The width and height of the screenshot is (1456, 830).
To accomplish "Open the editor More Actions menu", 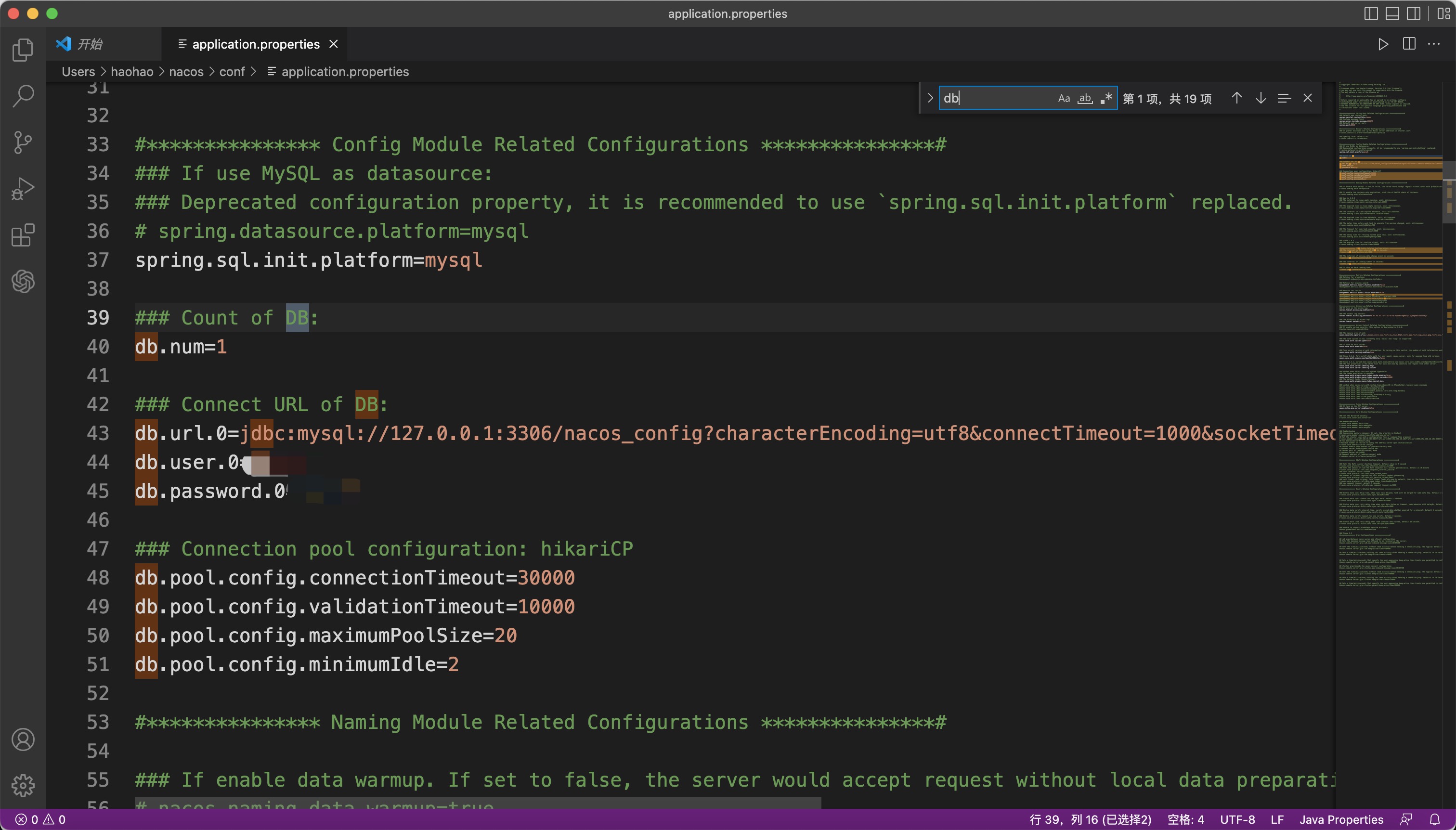I will [x=1434, y=44].
